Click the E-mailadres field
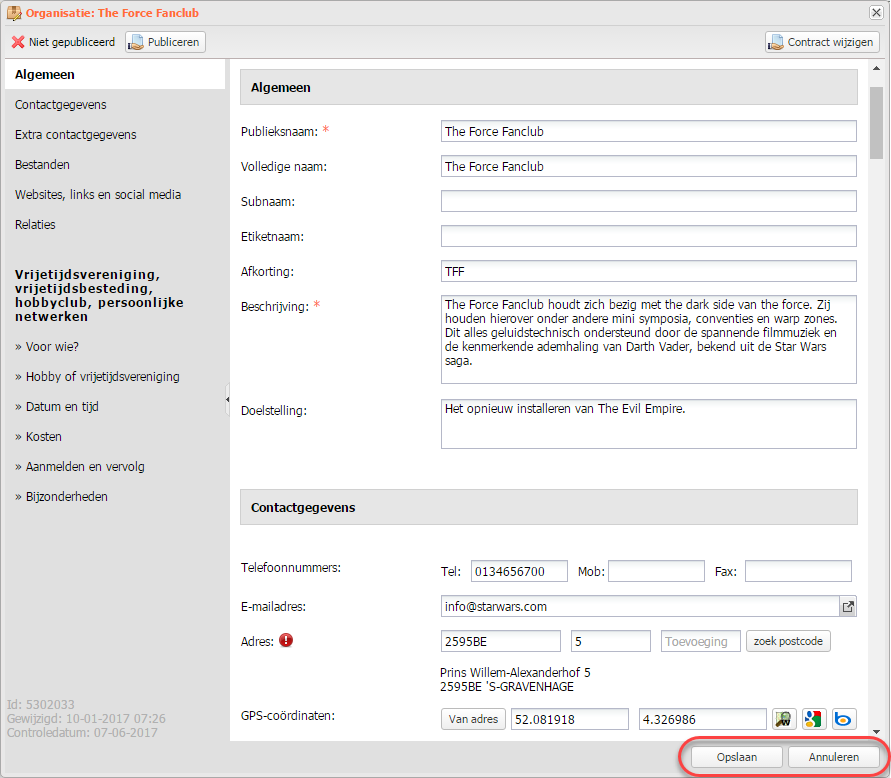The width and height of the screenshot is (891, 778). [640, 606]
